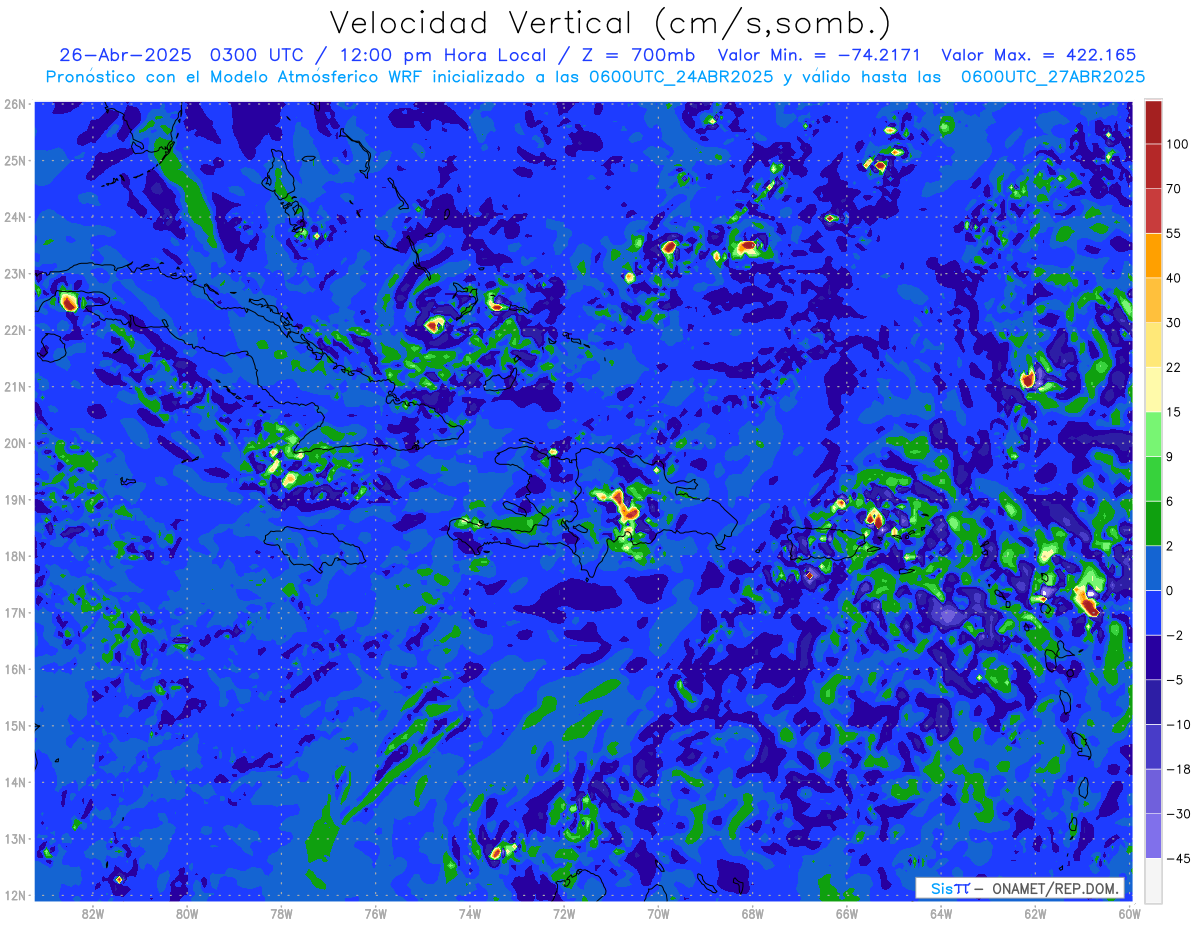Screen dimensions: 1200x927
Task: Click the "100" colorbar value label
Action: click(1177, 145)
